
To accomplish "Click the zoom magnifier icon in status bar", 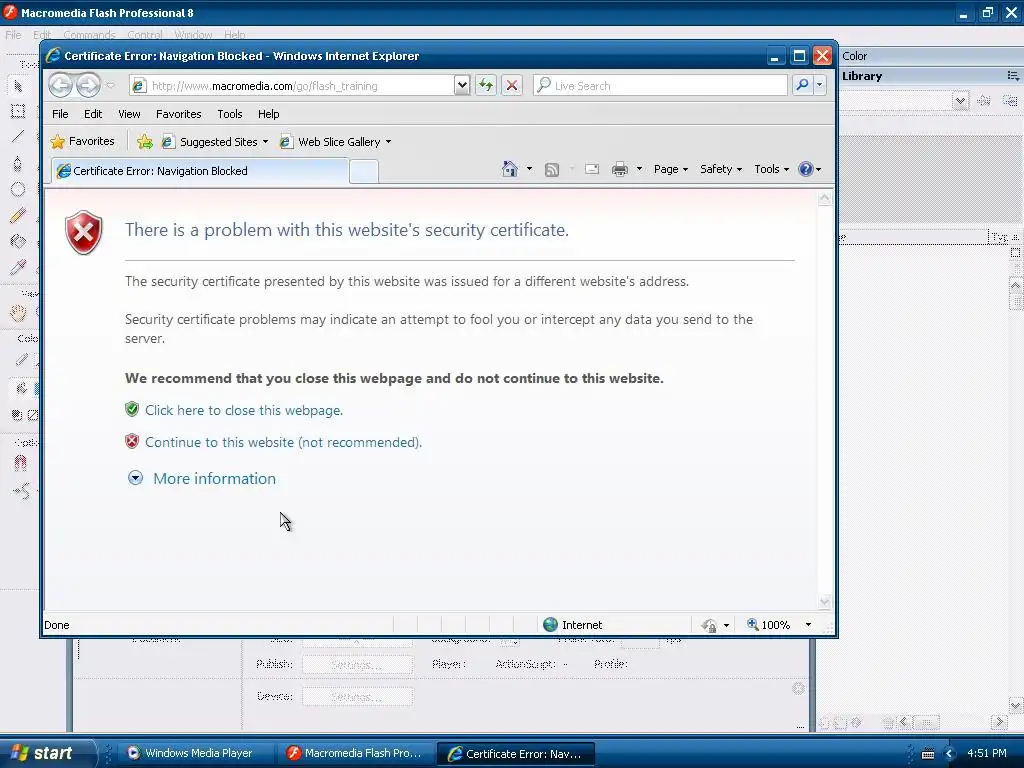I will tap(752, 624).
